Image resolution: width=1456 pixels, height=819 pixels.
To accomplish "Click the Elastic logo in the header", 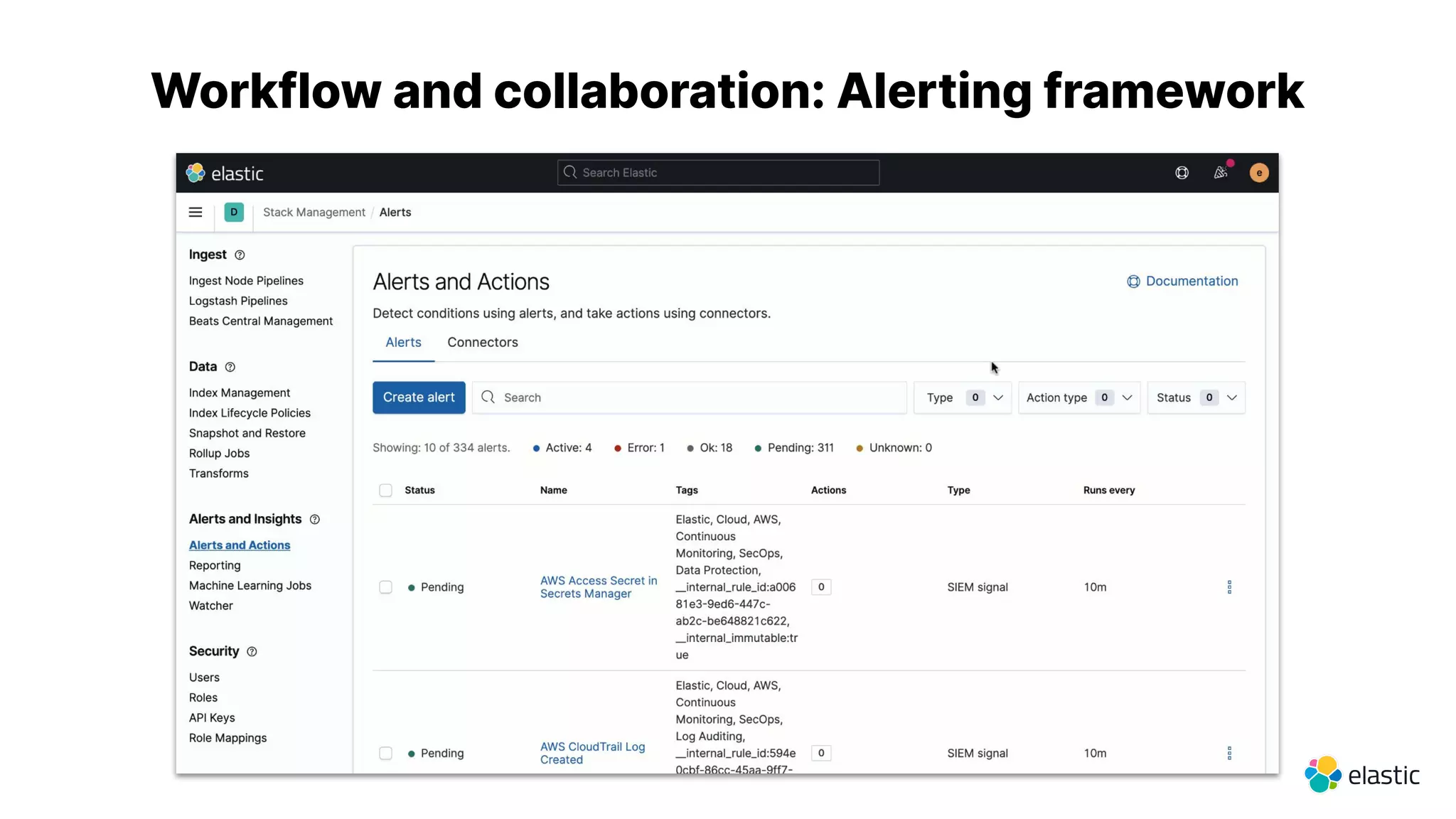I will click(225, 173).
